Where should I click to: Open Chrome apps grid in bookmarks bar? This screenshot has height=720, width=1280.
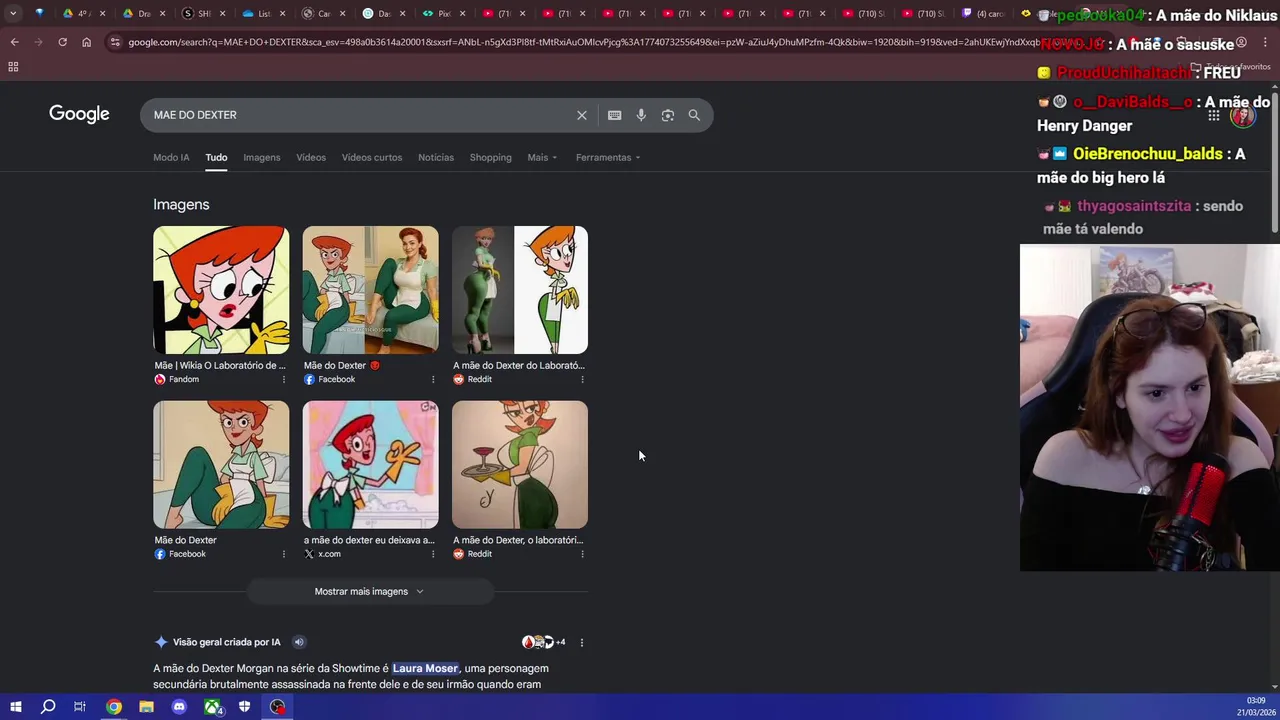[13, 66]
